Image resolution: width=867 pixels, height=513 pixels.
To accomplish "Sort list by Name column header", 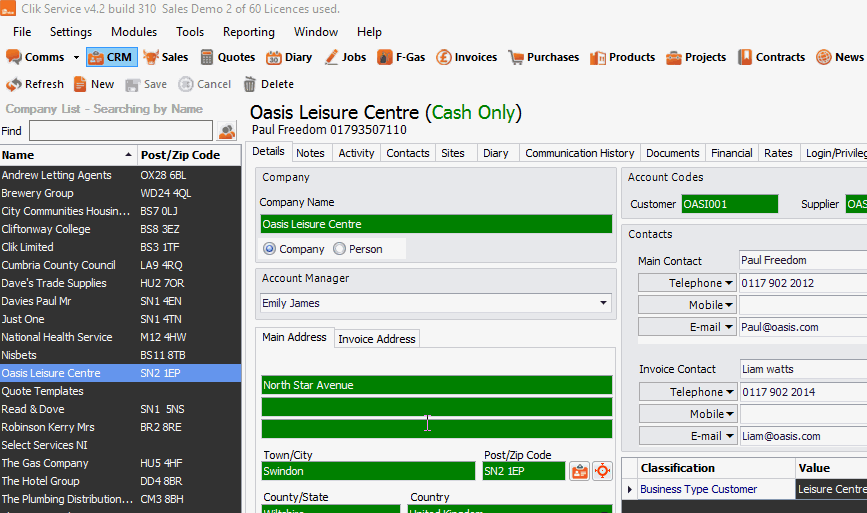I will (68, 155).
